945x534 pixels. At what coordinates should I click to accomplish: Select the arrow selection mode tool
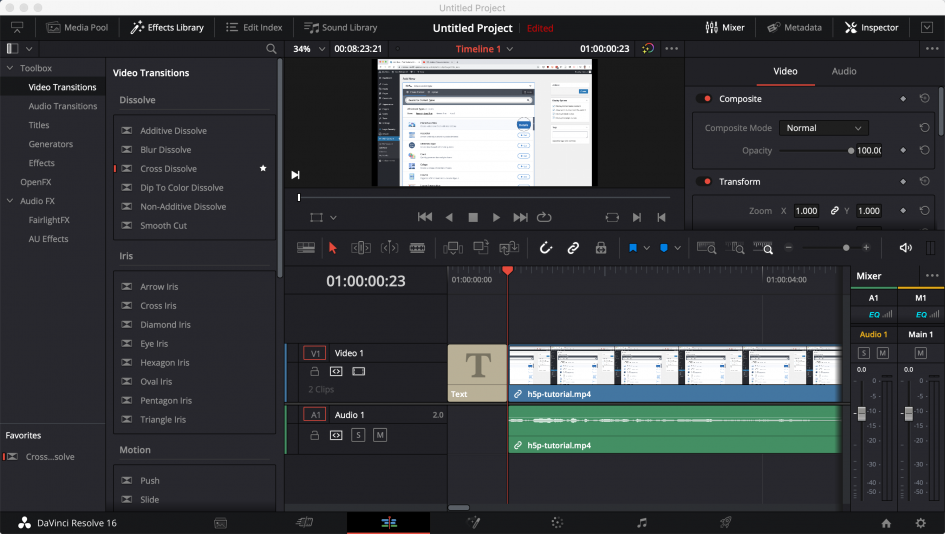(x=333, y=248)
